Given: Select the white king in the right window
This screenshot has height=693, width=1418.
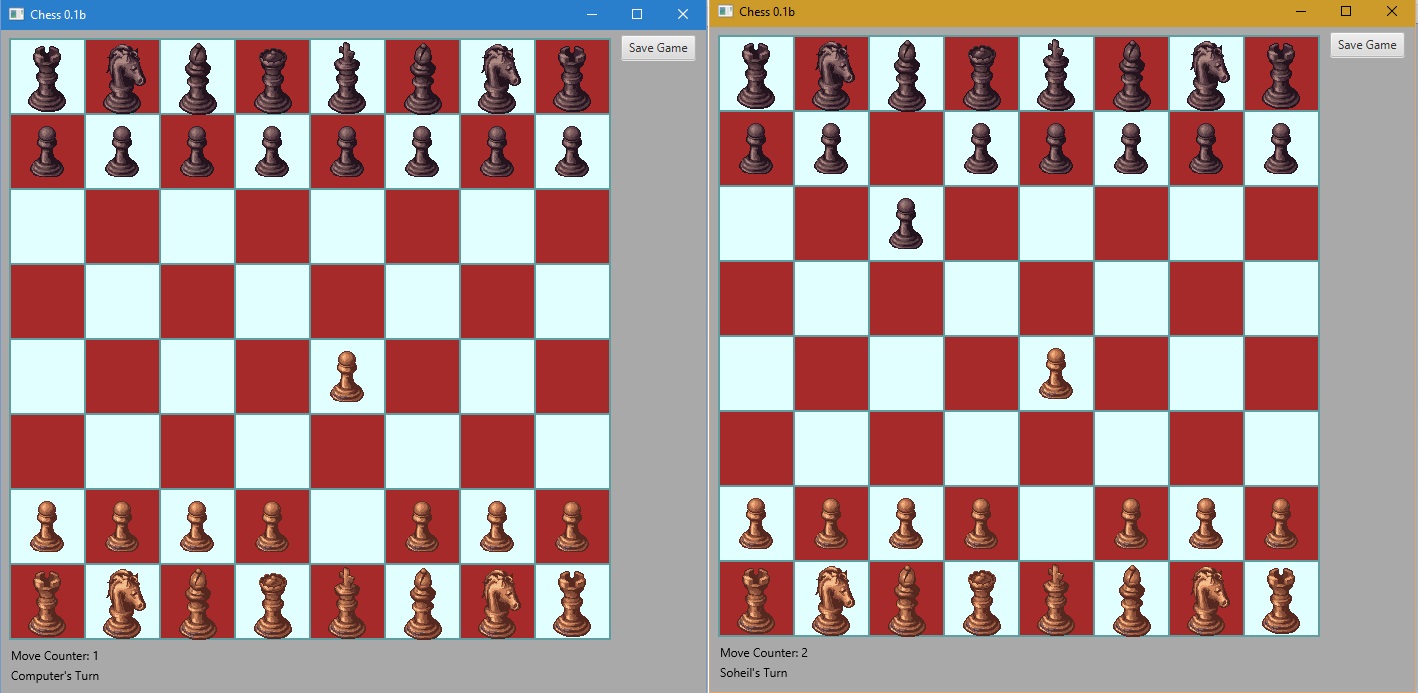Looking at the screenshot, I should 1056,600.
